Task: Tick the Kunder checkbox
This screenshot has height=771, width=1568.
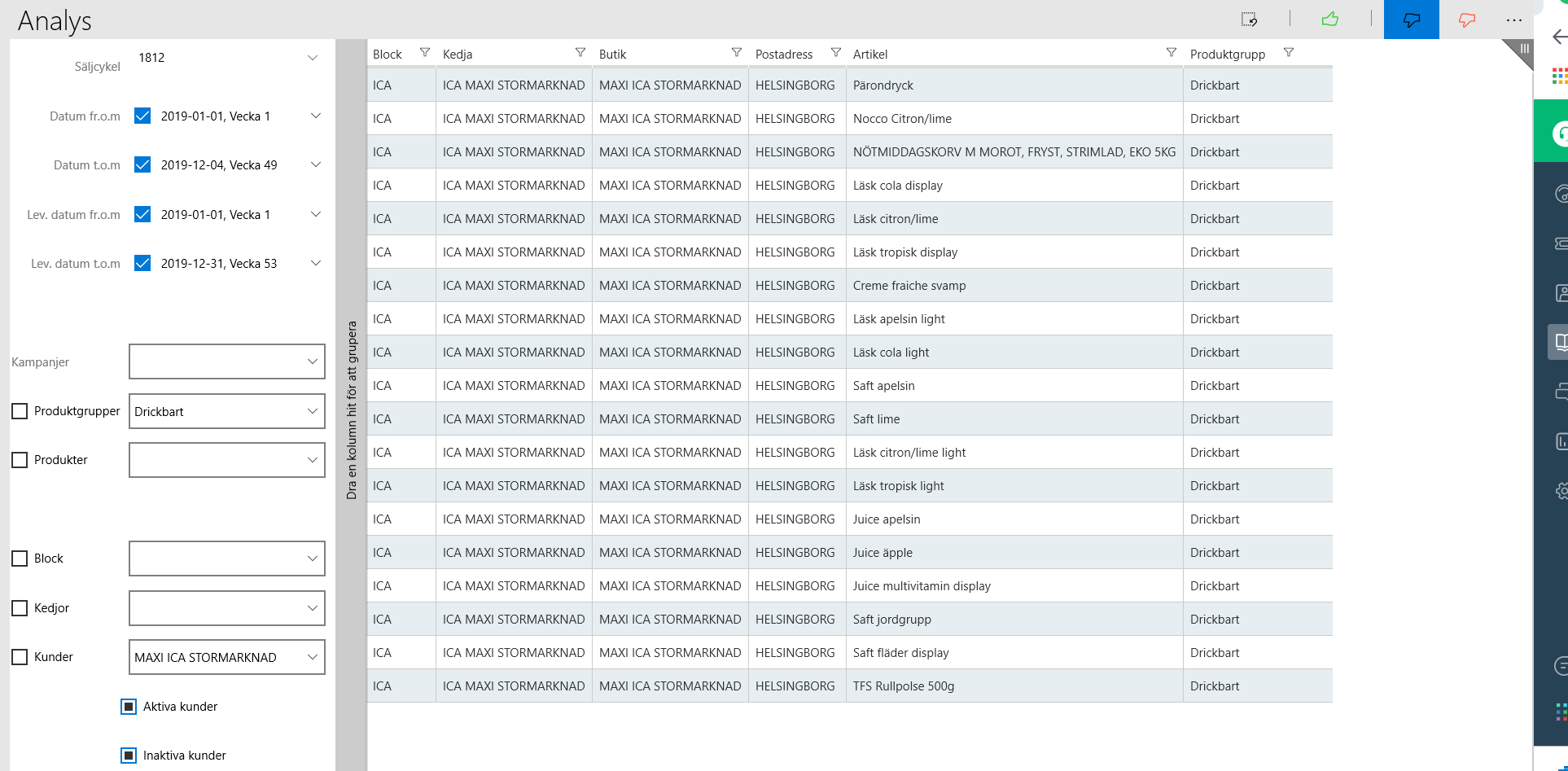Action: 20,657
